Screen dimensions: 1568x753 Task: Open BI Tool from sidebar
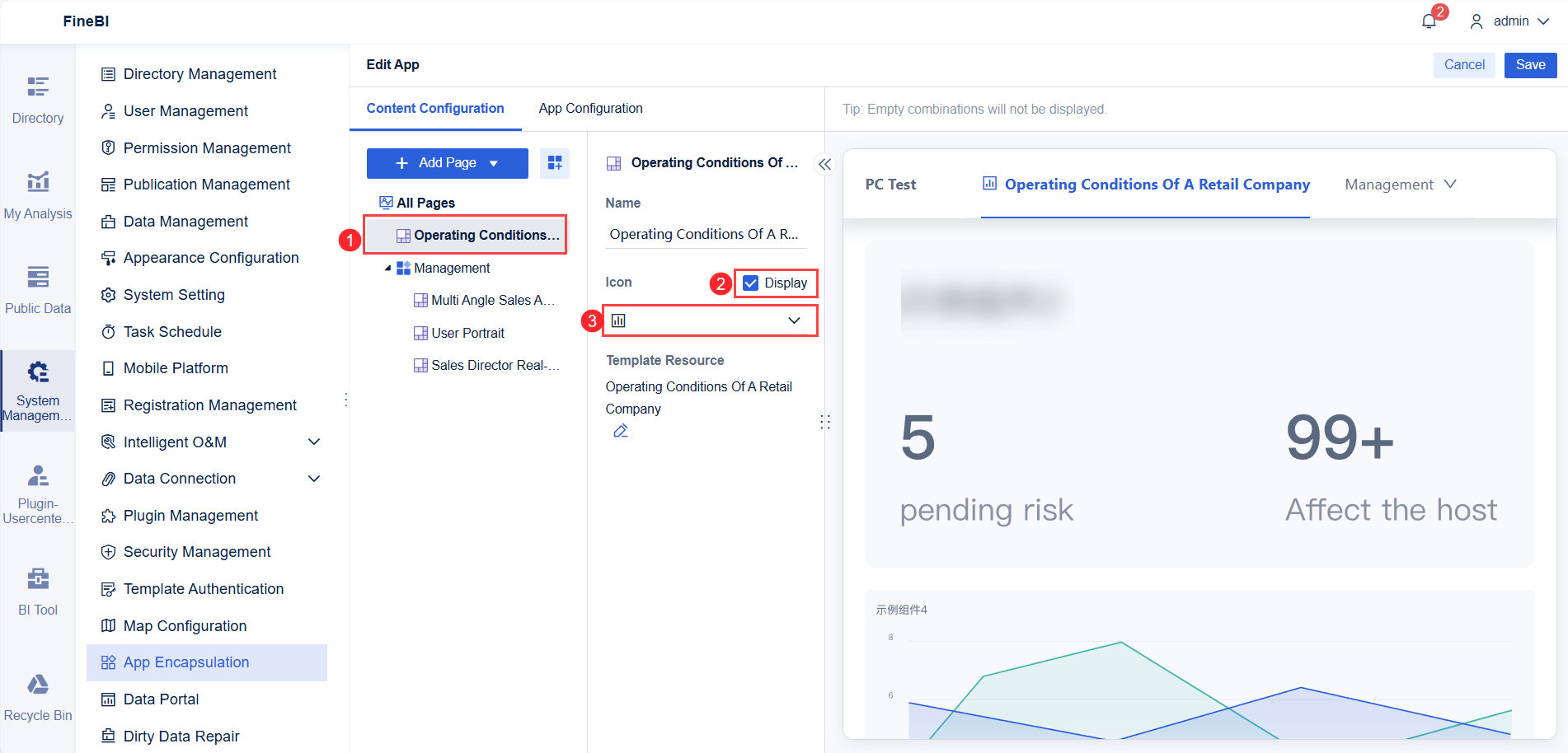point(38,592)
